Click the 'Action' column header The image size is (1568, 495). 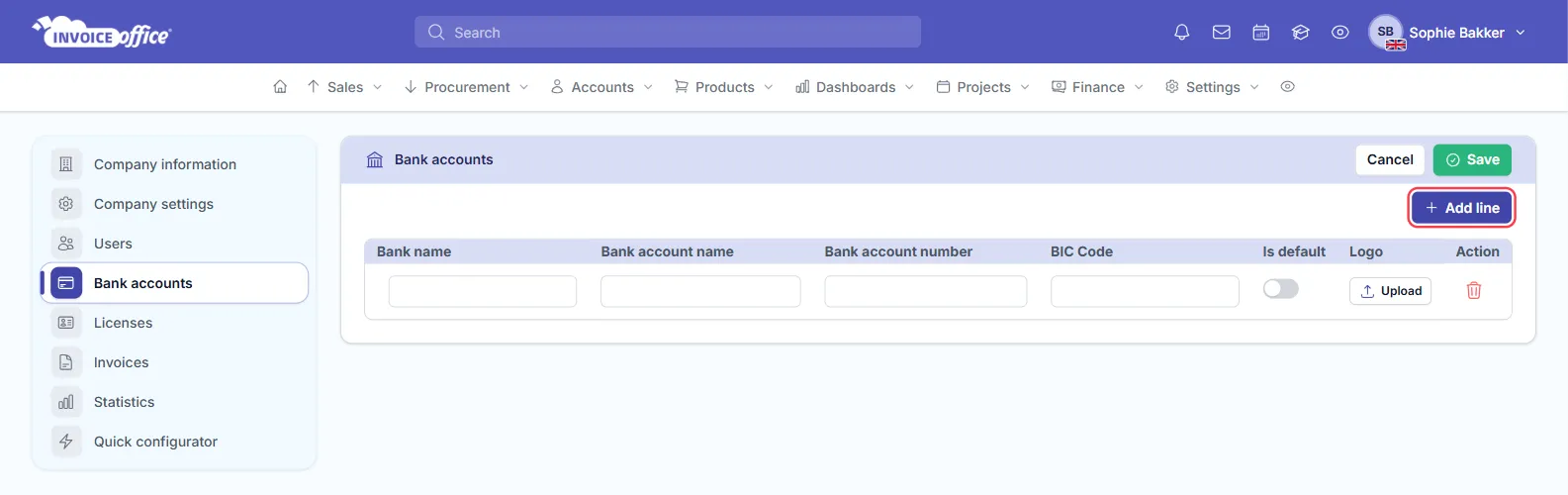1478,251
